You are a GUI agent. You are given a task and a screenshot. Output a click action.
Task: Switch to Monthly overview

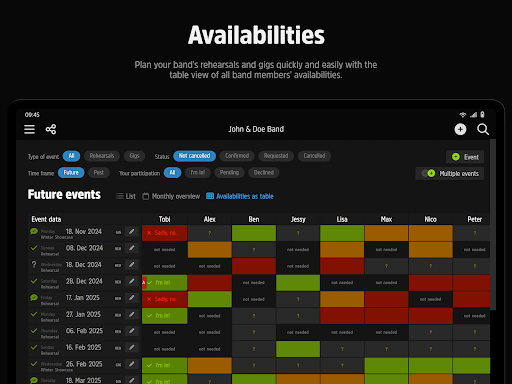[171, 196]
